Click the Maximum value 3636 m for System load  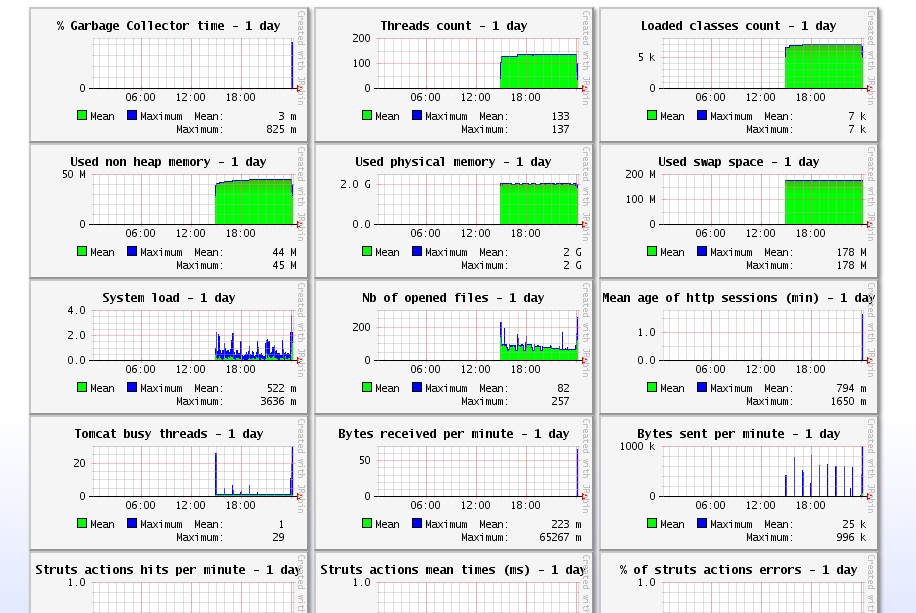(x=279, y=401)
